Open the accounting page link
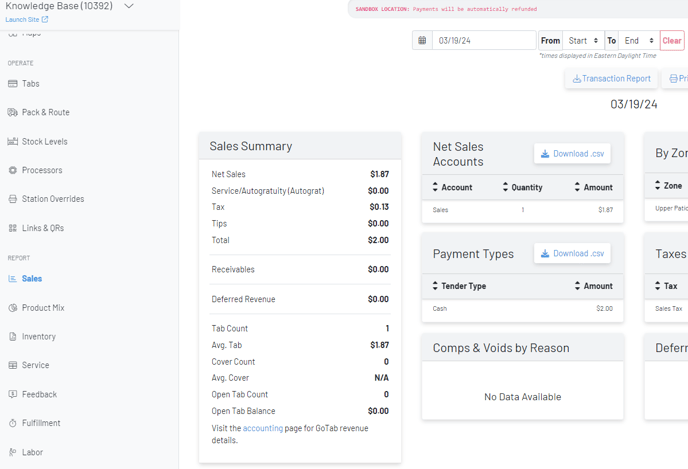Image resolution: width=688 pixels, height=469 pixels. [262, 428]
